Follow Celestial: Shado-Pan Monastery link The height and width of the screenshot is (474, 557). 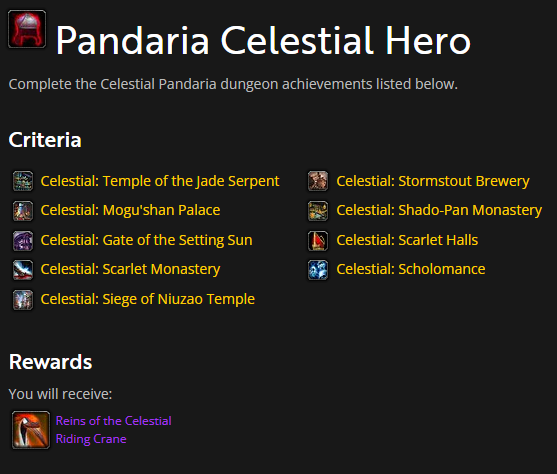tap(439, 210)
